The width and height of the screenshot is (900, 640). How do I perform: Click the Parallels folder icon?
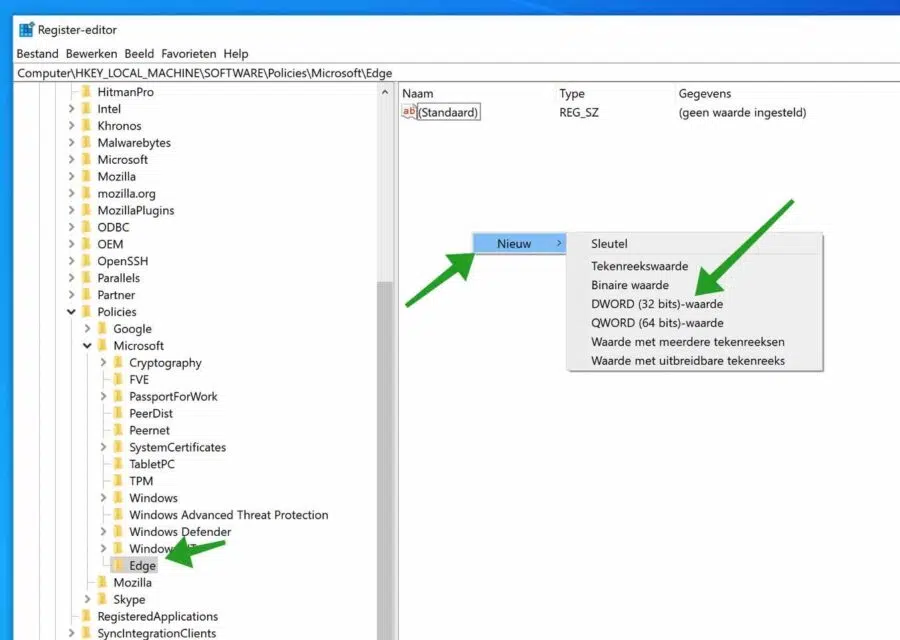pyautogui.click(x=87, y=278)
